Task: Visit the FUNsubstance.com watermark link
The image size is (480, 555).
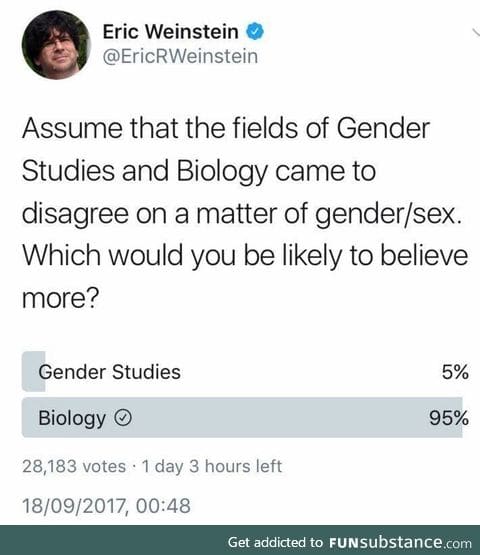Action: coord(400,542)
